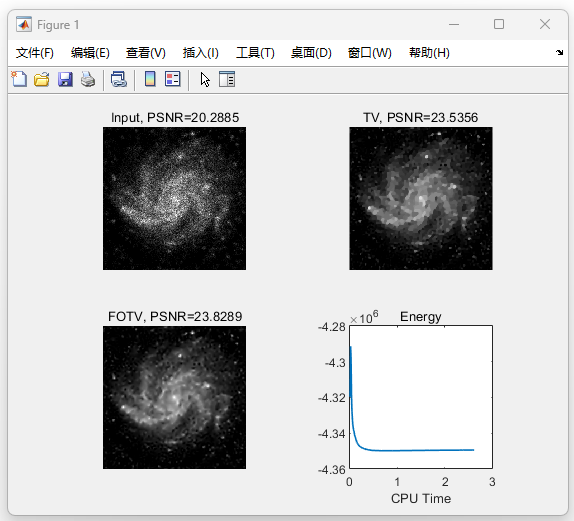This screenshot has width=574, height=521.
Task: Open the 帮助(H) menu
Action: [429, 53]
